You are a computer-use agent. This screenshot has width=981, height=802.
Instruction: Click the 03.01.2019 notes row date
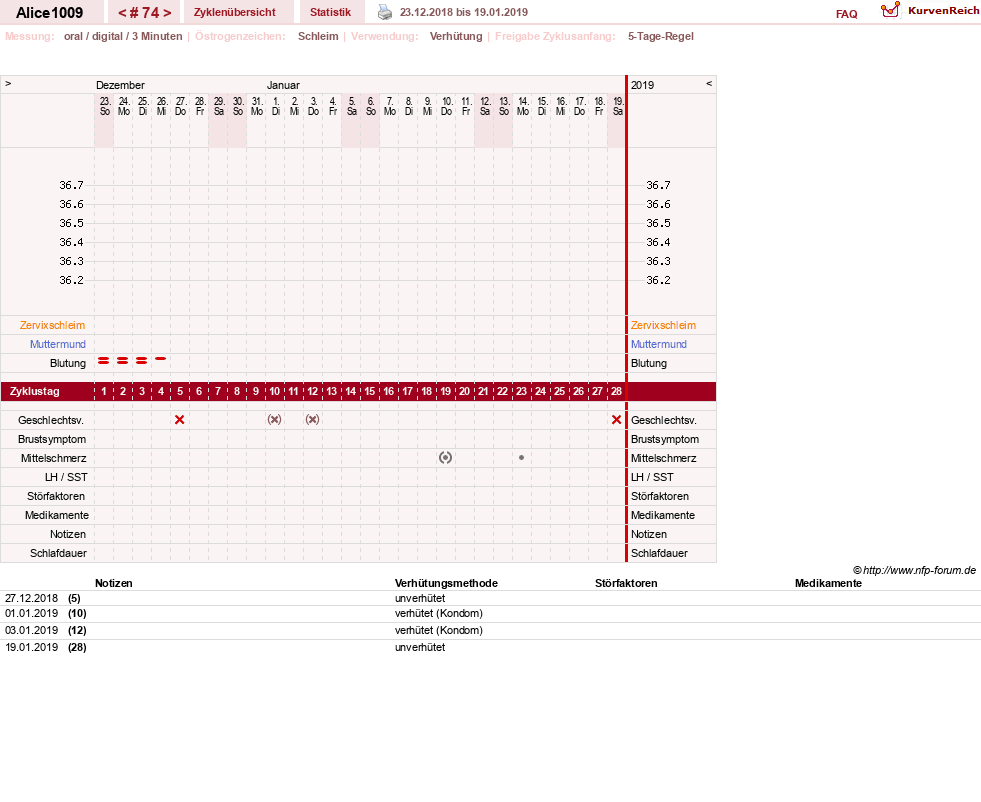pos(31,630)
